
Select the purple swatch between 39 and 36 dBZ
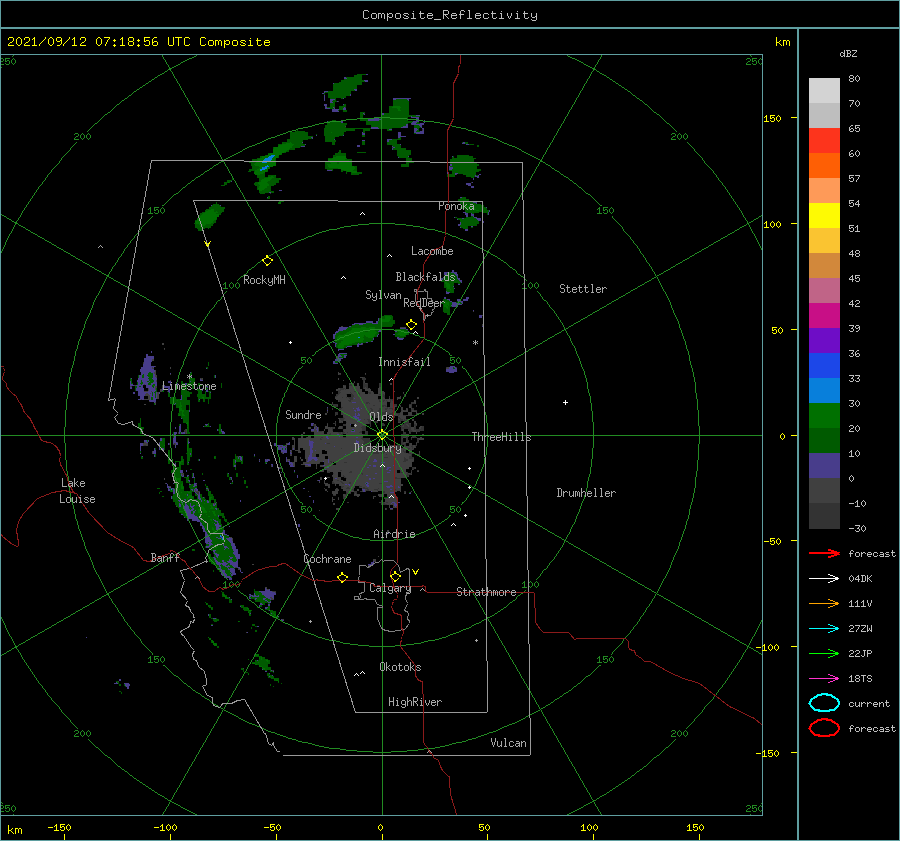point(824,340)
